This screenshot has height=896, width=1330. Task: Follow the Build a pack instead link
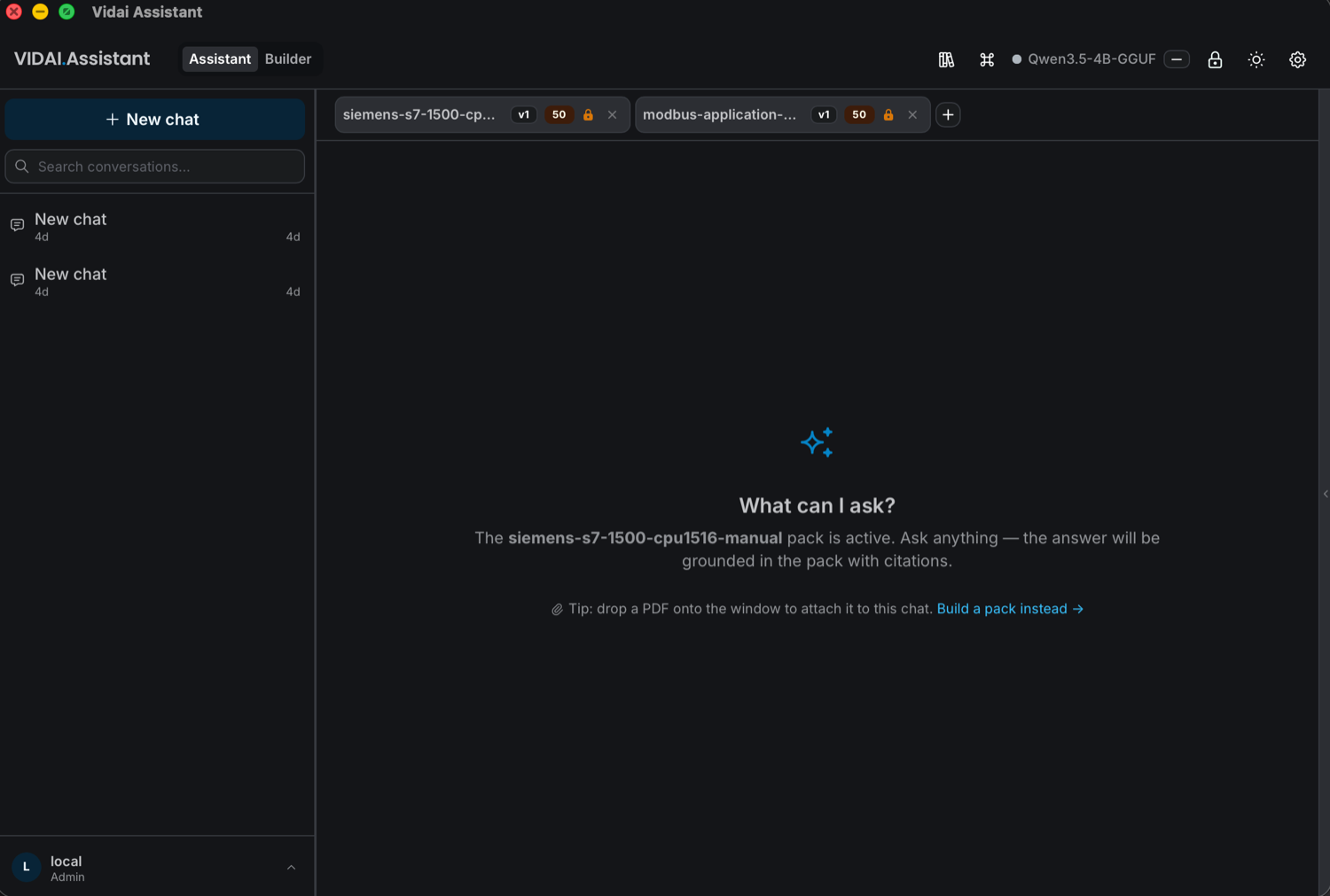1010,609
